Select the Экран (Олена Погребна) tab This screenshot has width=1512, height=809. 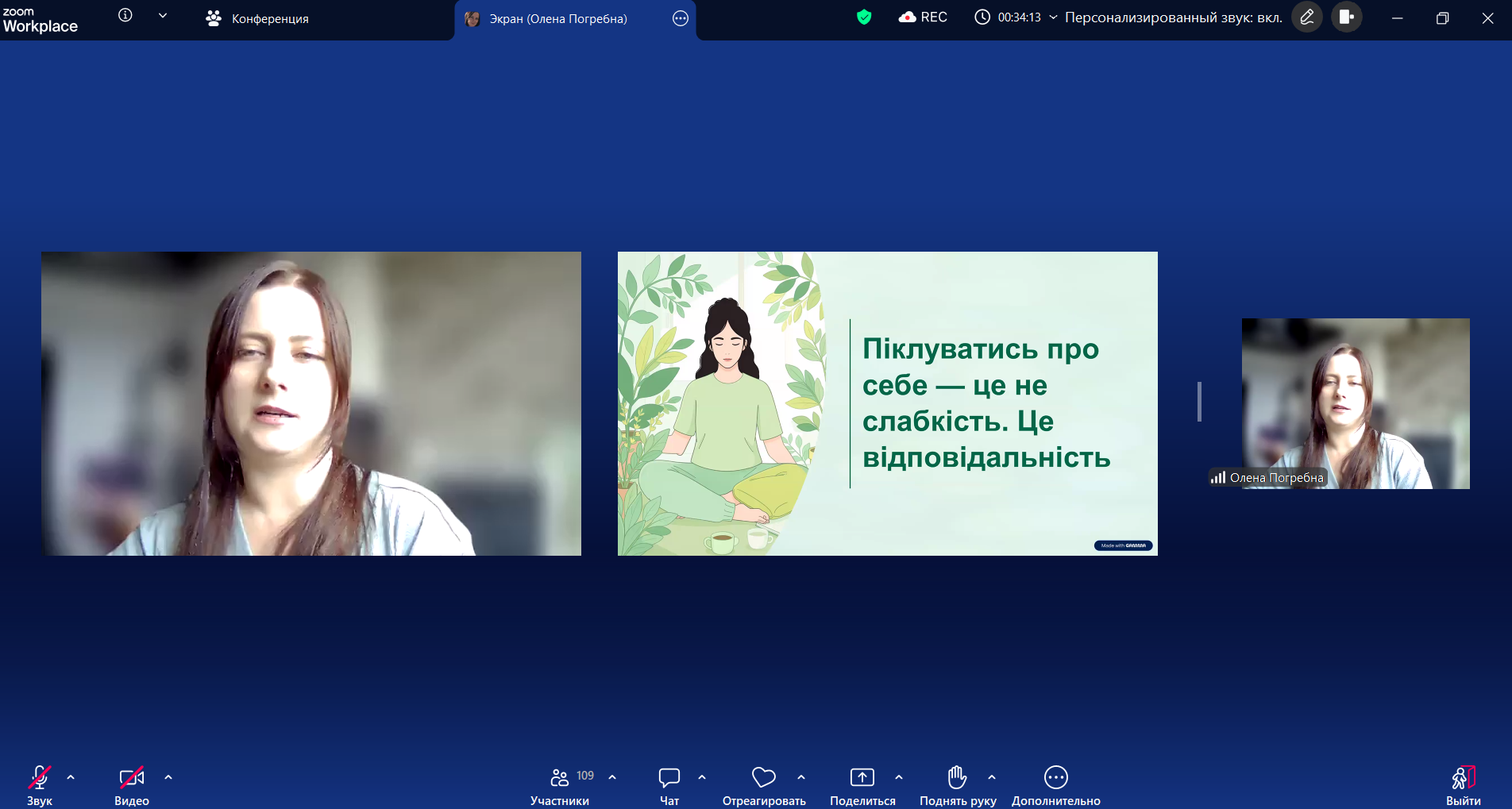(557, 18)
